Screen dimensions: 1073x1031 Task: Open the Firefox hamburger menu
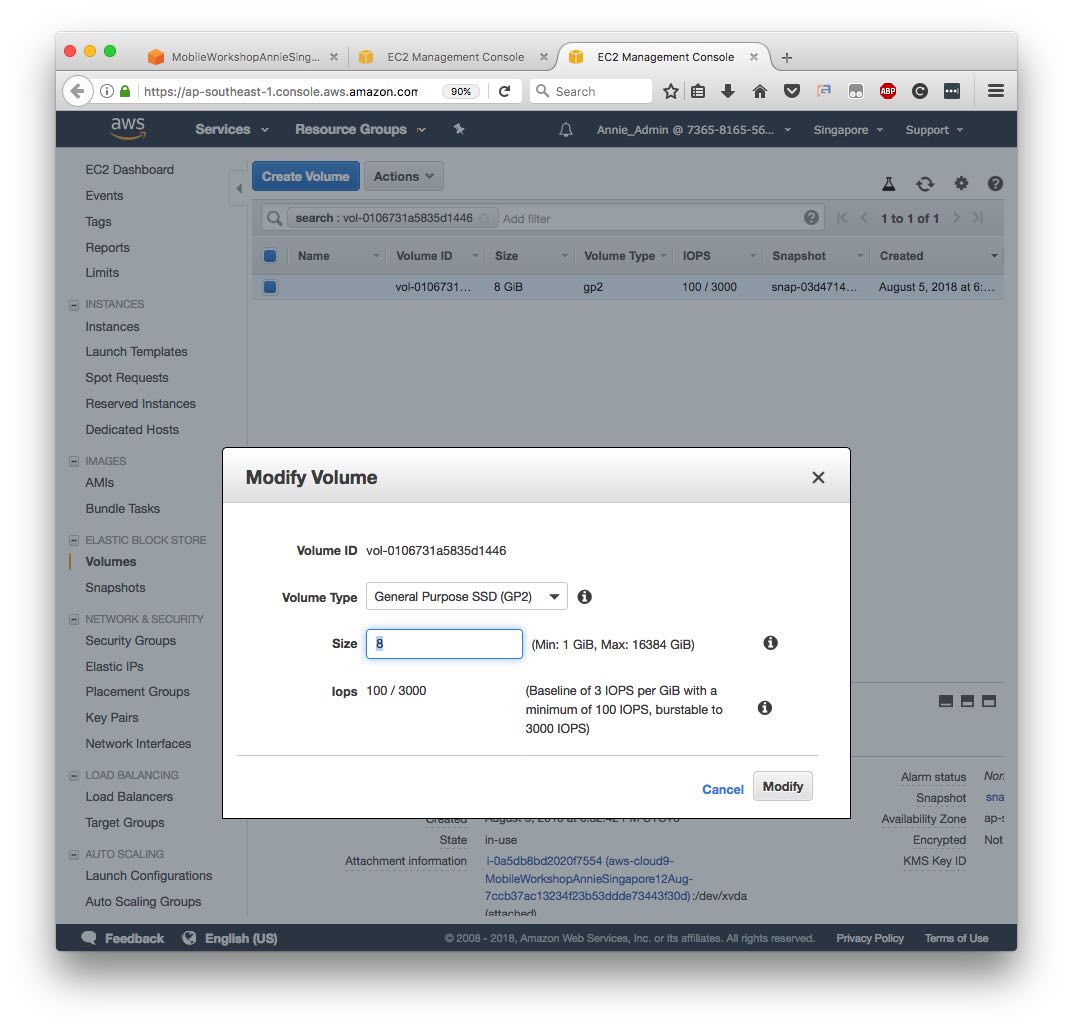[x=996, y=90]
